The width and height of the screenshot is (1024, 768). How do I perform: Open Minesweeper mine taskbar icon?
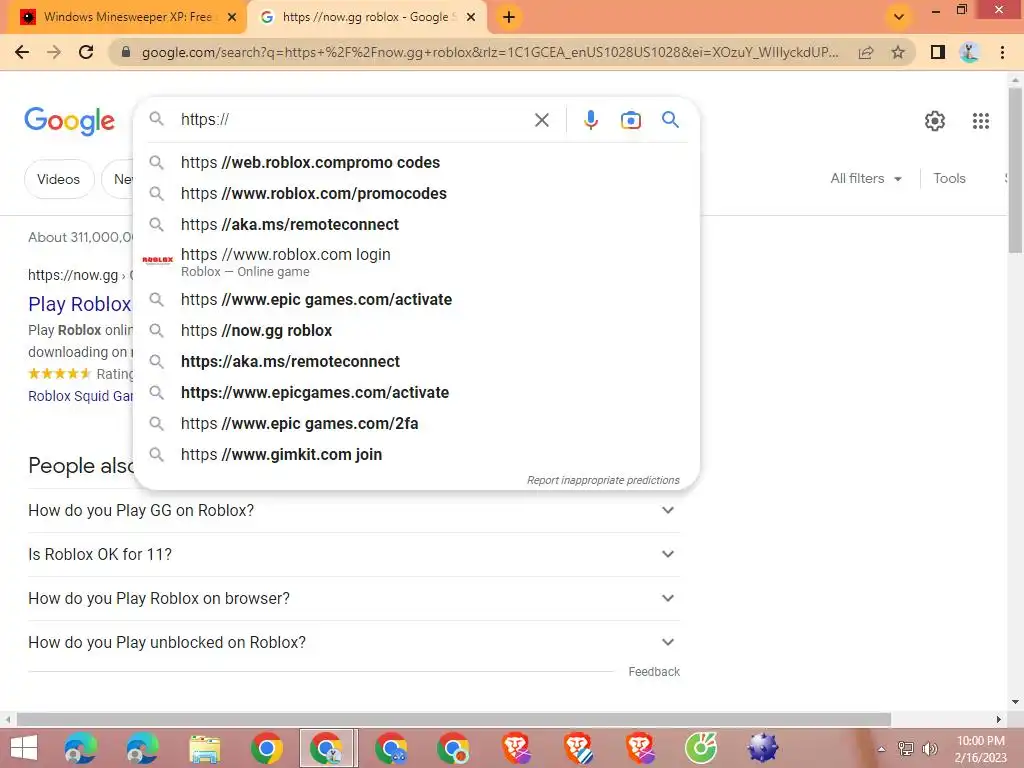[762, 748]
